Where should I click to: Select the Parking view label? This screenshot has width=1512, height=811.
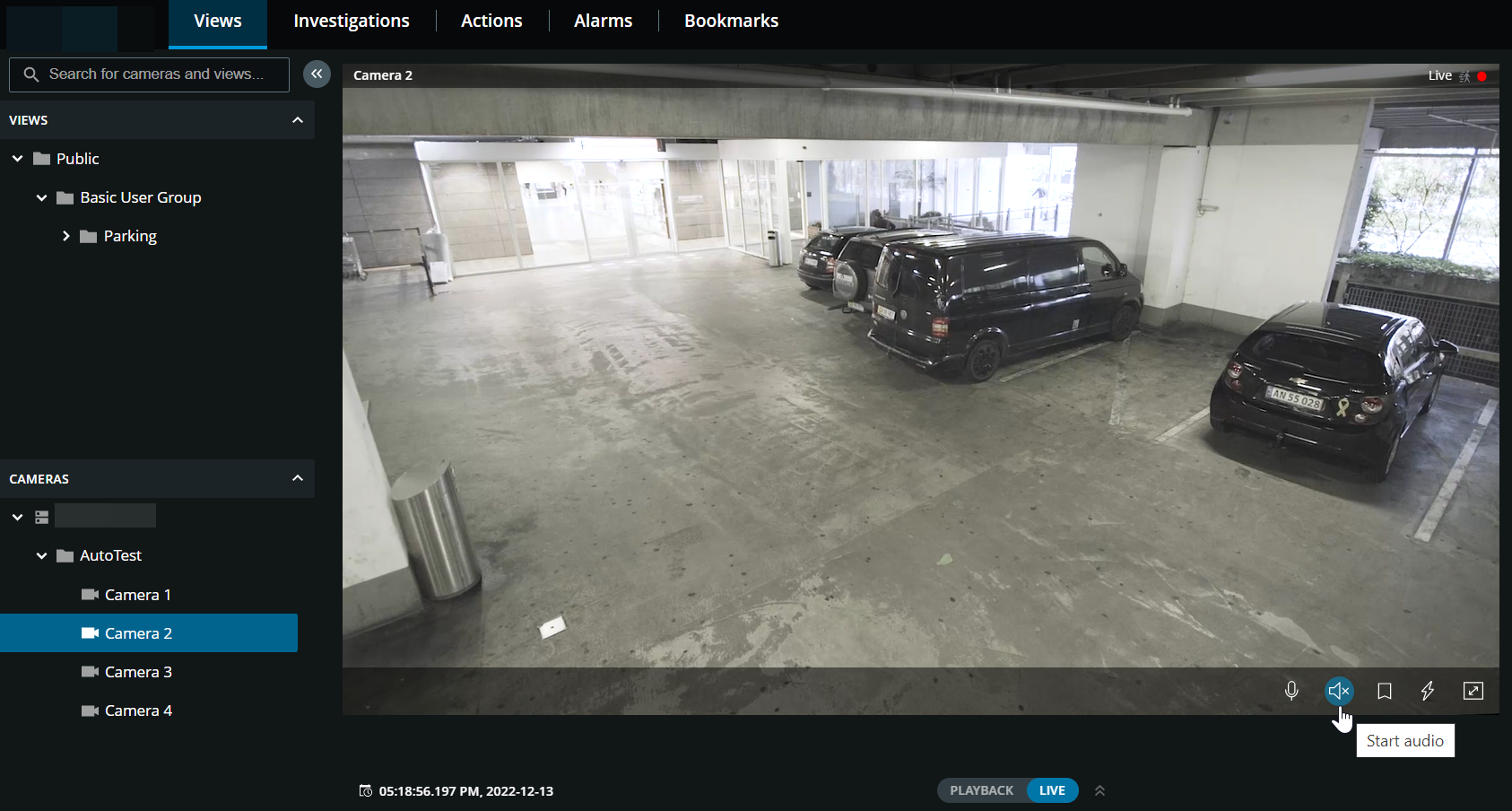coord(130,236)
